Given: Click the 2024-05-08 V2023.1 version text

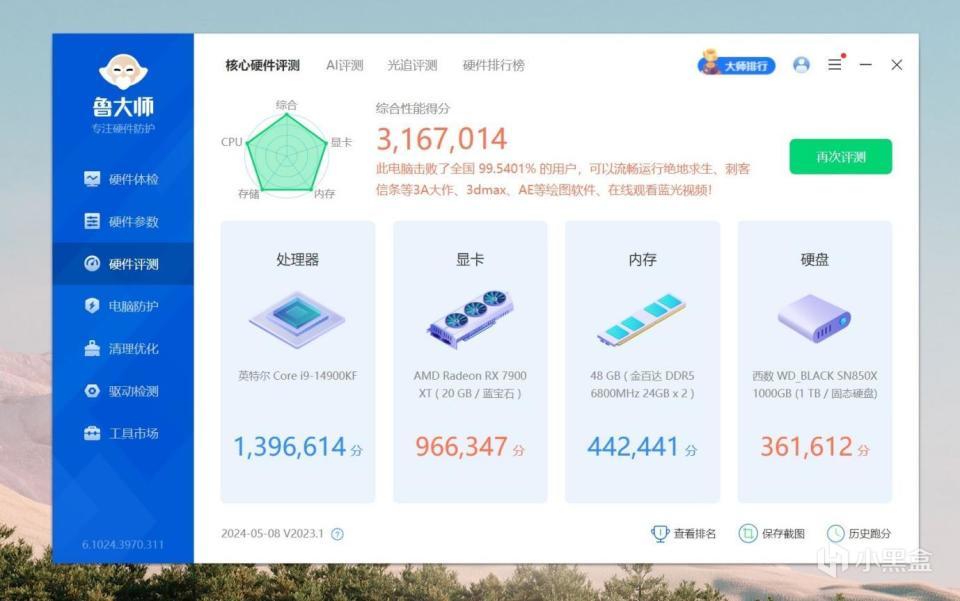Looking at the screenshot, I should click(272, 534).
